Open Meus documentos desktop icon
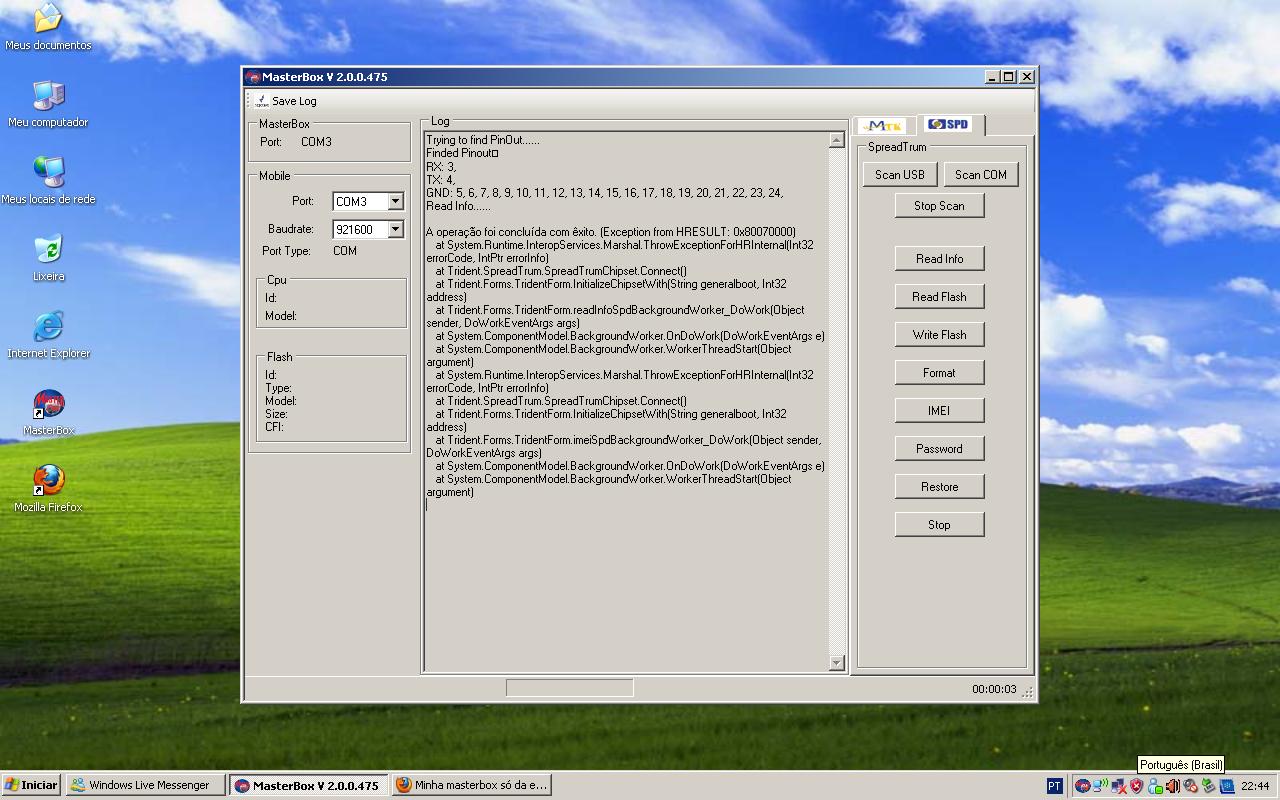The image size is (1280, 800). [48, 27]
